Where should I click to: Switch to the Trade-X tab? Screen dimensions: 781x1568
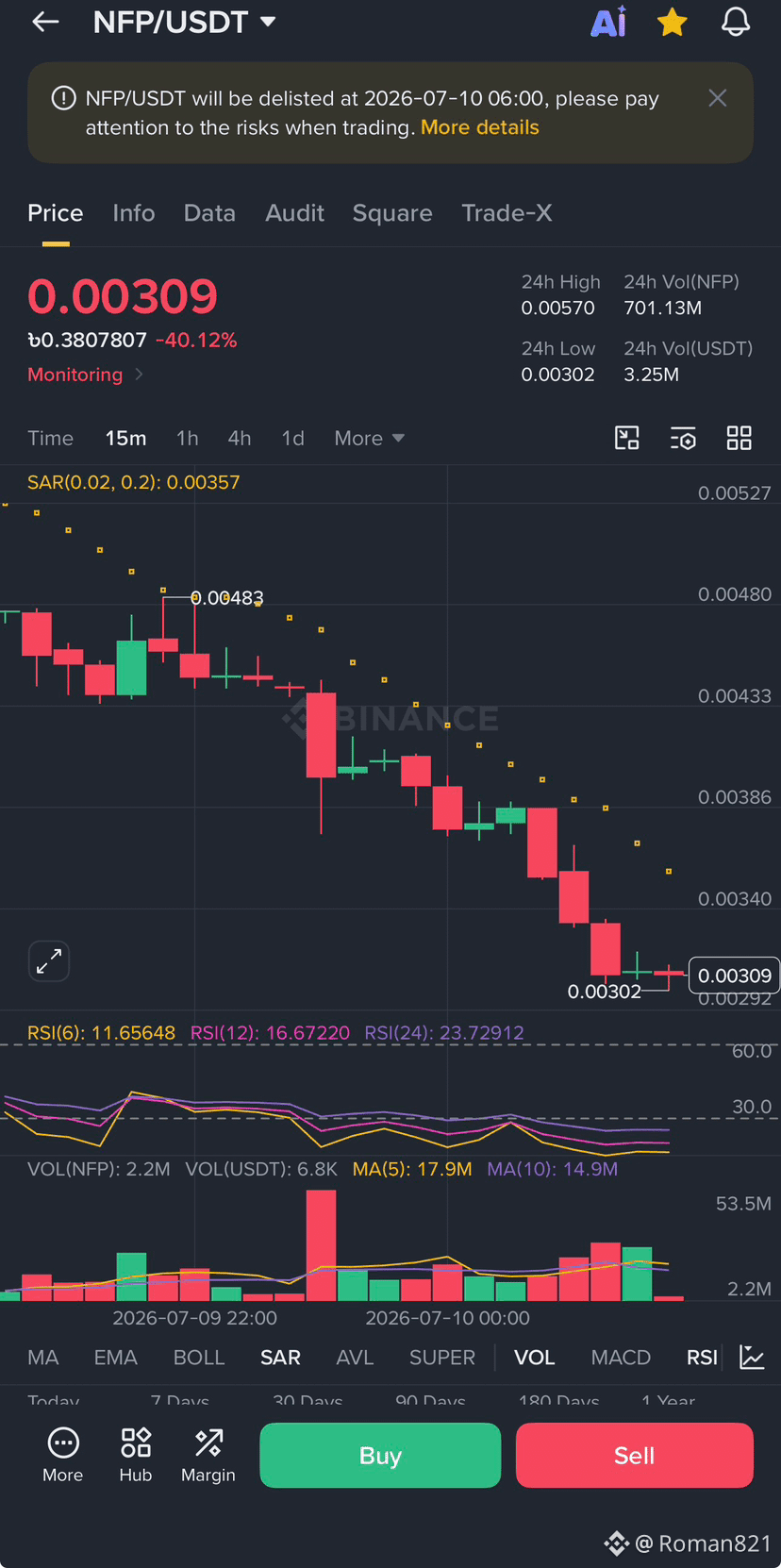pyautogui.click(x=507, y=213)
